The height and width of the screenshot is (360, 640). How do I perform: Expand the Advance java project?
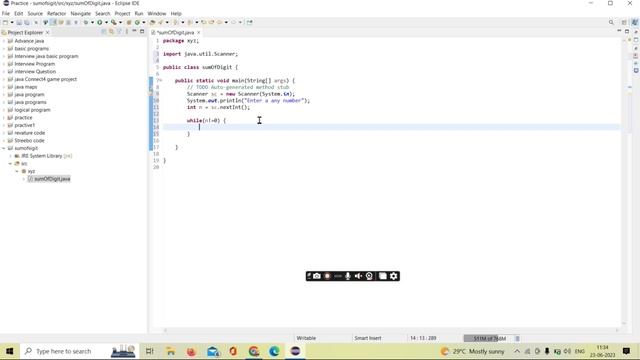(4, 41)
